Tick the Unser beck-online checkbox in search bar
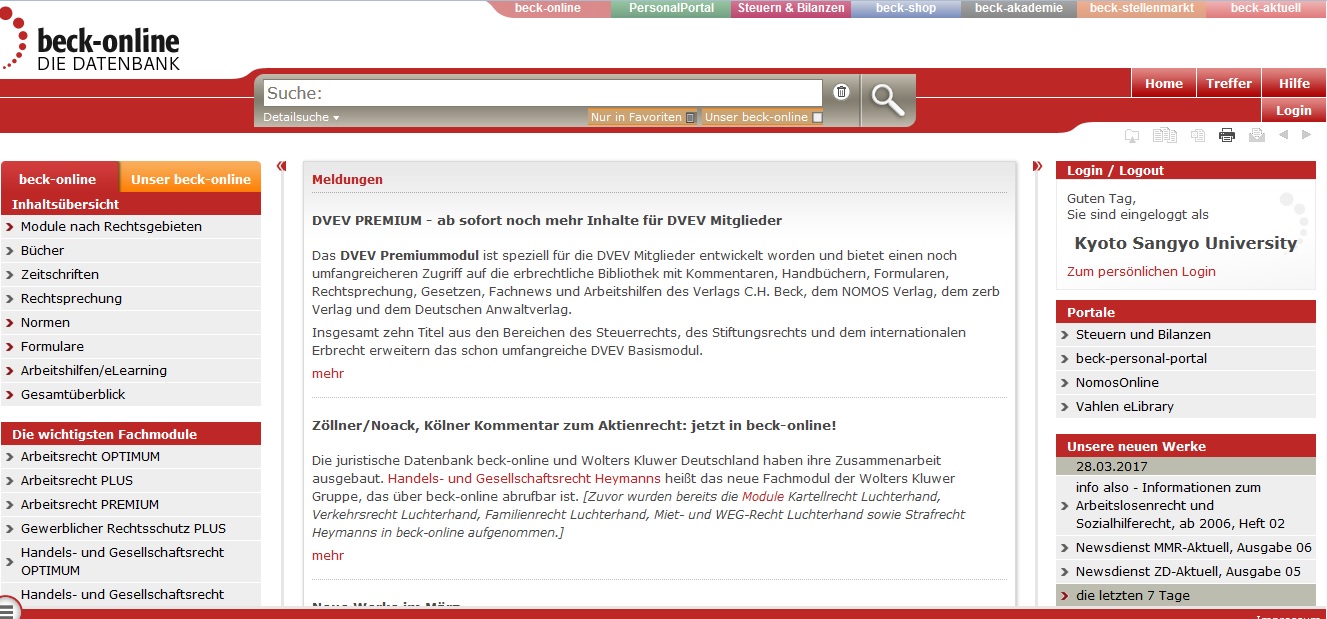Screen dimensions: 1327x619 tap(817, 118)
